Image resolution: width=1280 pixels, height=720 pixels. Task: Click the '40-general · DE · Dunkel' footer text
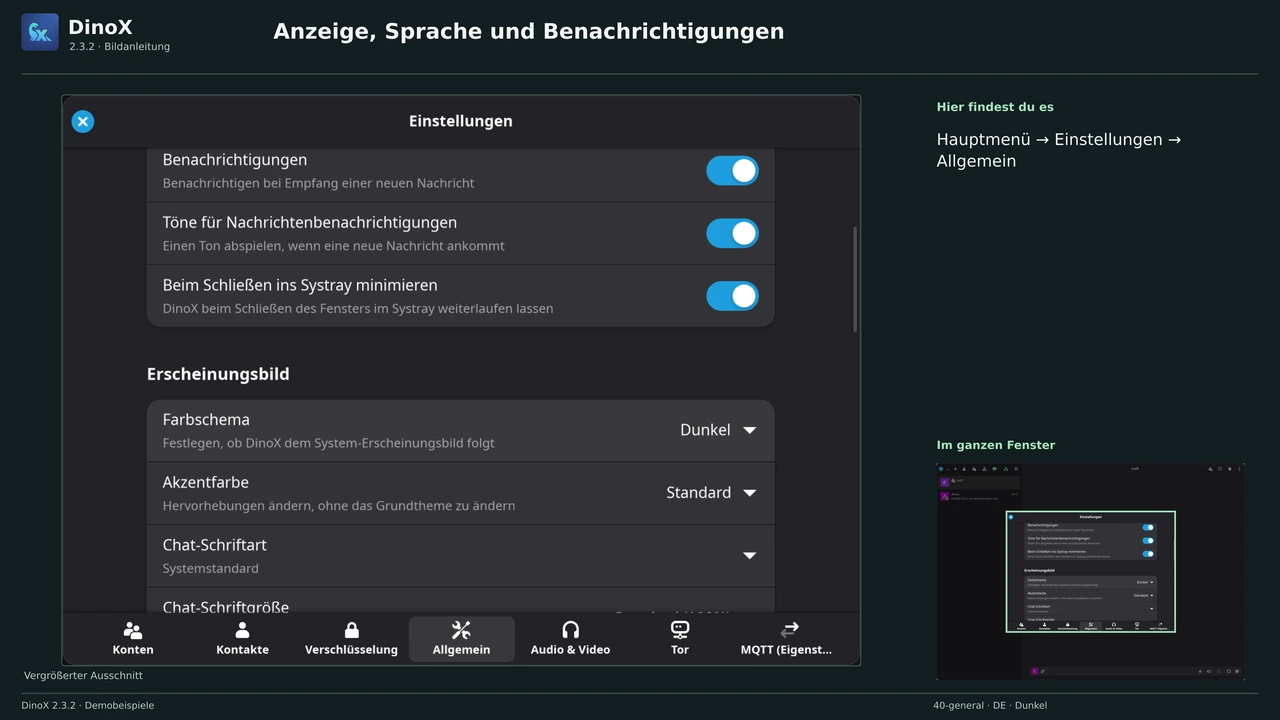click(x=990, y=706)
